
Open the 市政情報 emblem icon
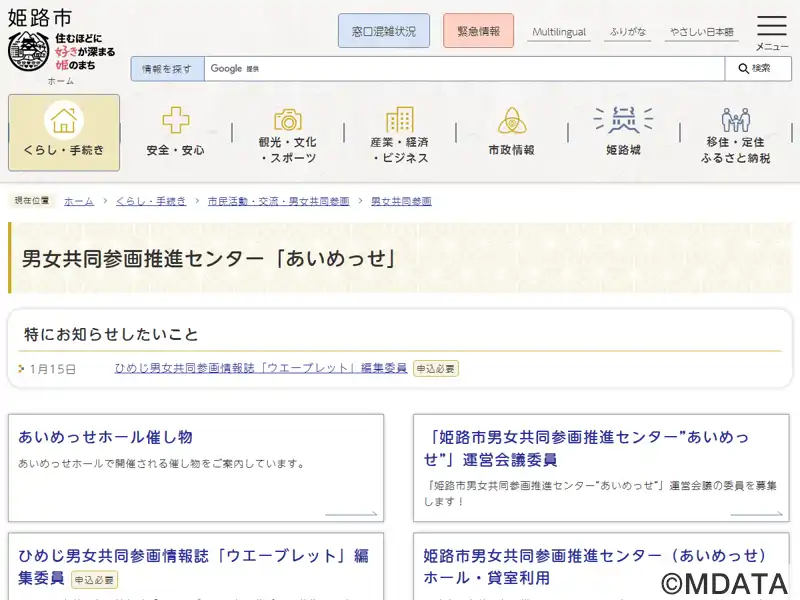[512, 120]
